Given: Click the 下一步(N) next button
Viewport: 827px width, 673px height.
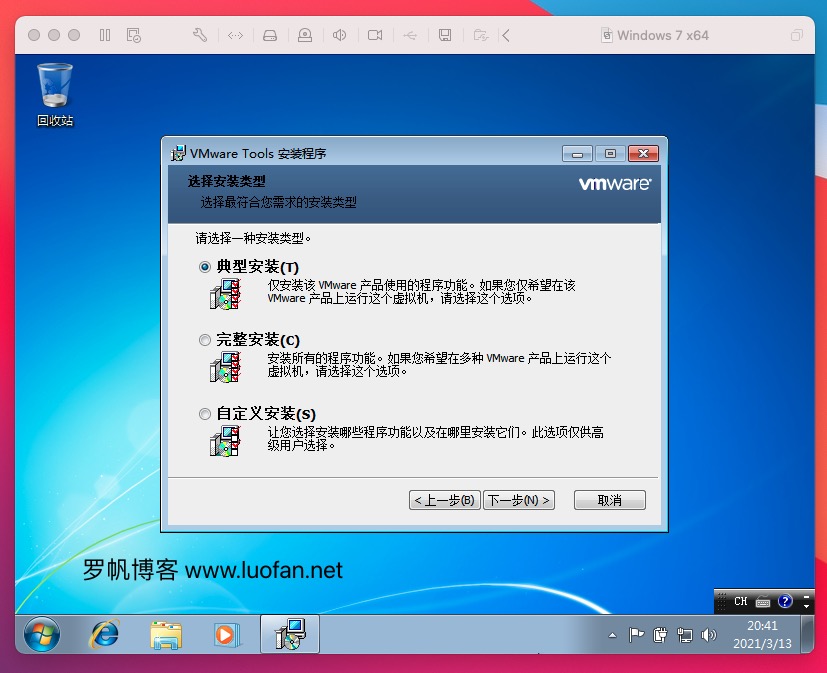Looking at the screenshot, I should (519, 500).
